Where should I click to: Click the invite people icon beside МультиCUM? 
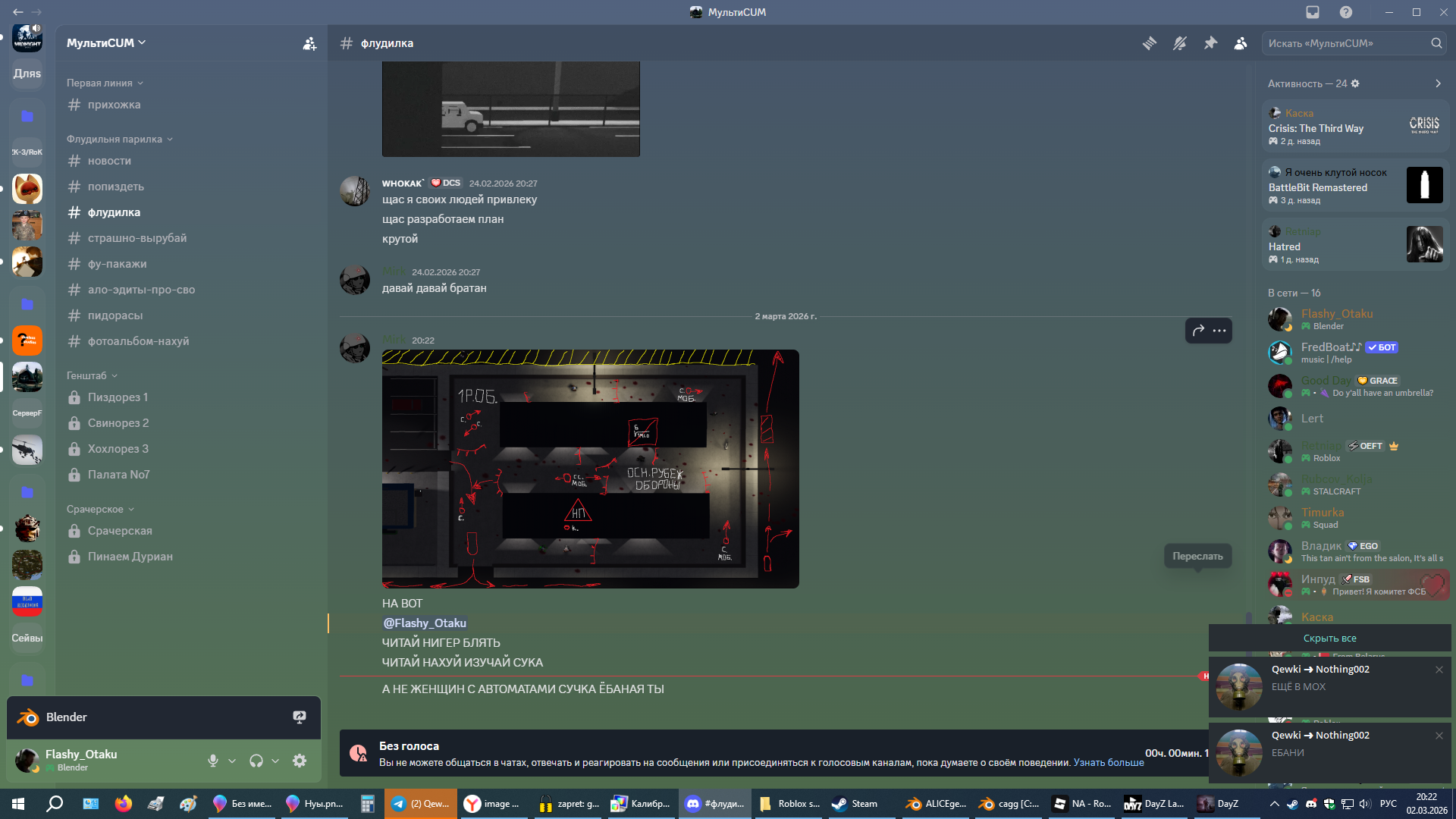pyautogui.click(x=309, y=43)
